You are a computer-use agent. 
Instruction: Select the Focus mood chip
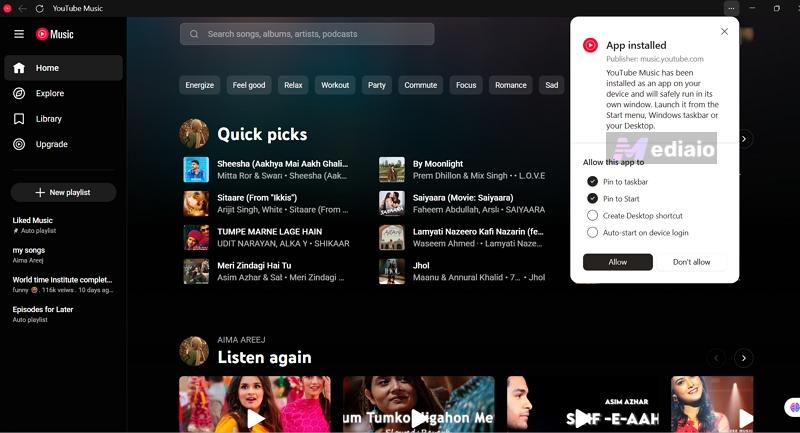(466, 85)
